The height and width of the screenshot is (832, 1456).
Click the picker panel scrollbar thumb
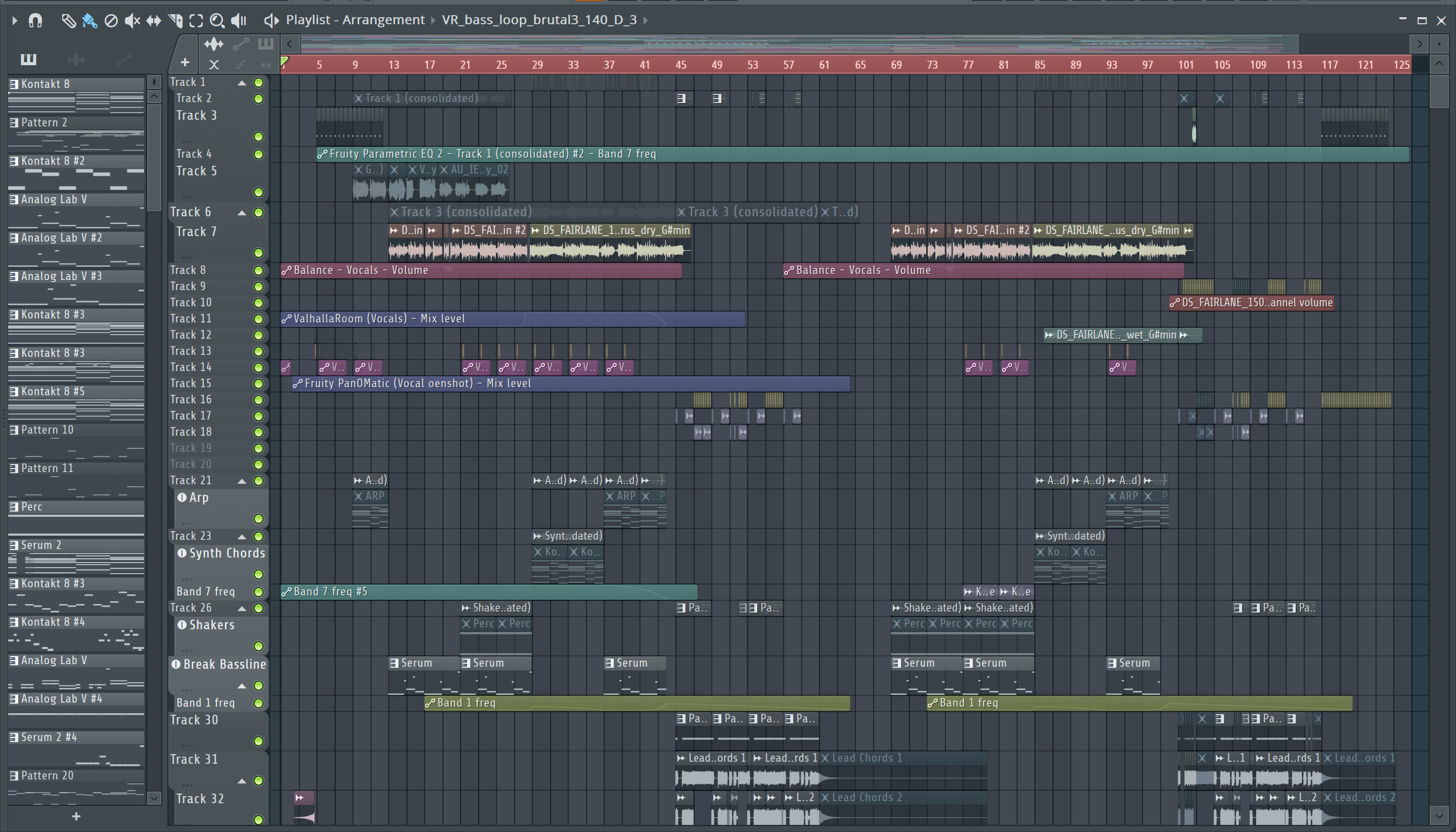[154, 157]
